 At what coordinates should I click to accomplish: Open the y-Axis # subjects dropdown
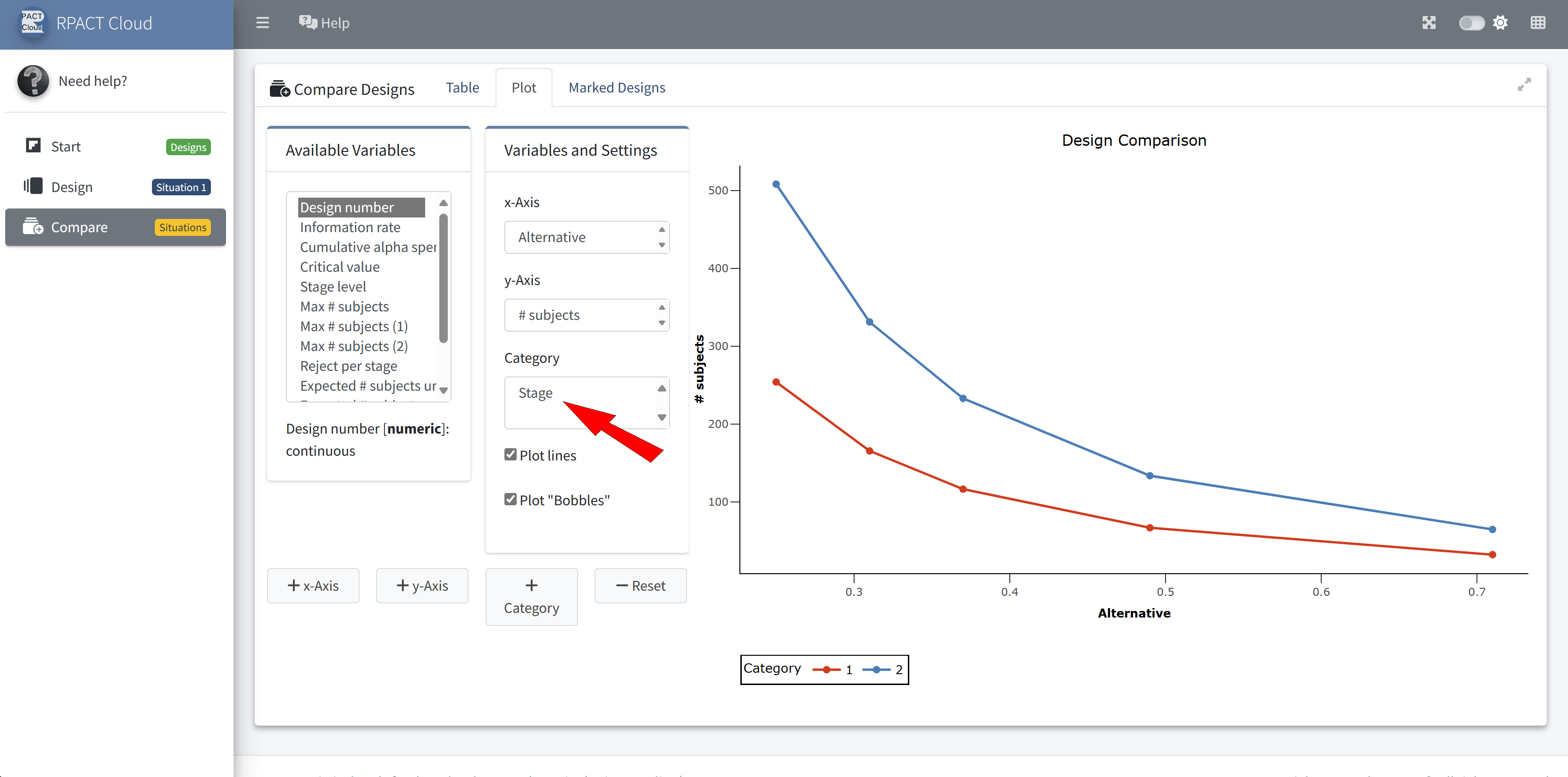(x=586, y=315)
